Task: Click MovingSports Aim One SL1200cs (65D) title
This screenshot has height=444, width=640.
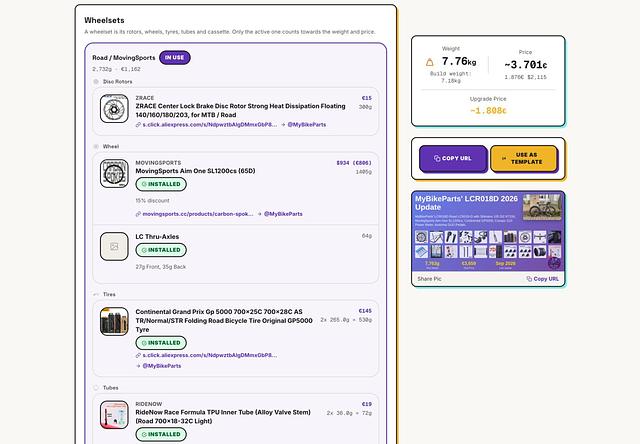Action: pyautogui.click(x=196, y=171)
